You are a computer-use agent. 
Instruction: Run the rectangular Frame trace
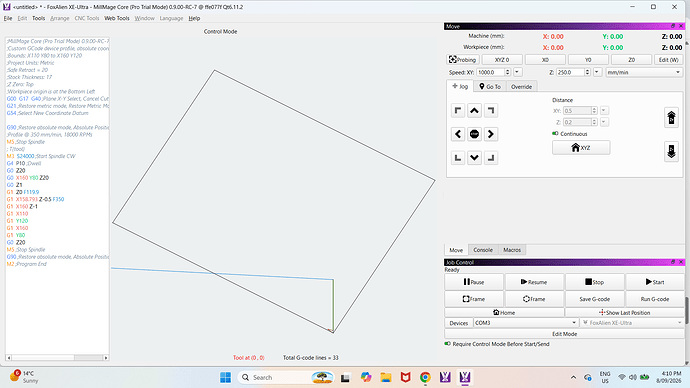(474, 299)
